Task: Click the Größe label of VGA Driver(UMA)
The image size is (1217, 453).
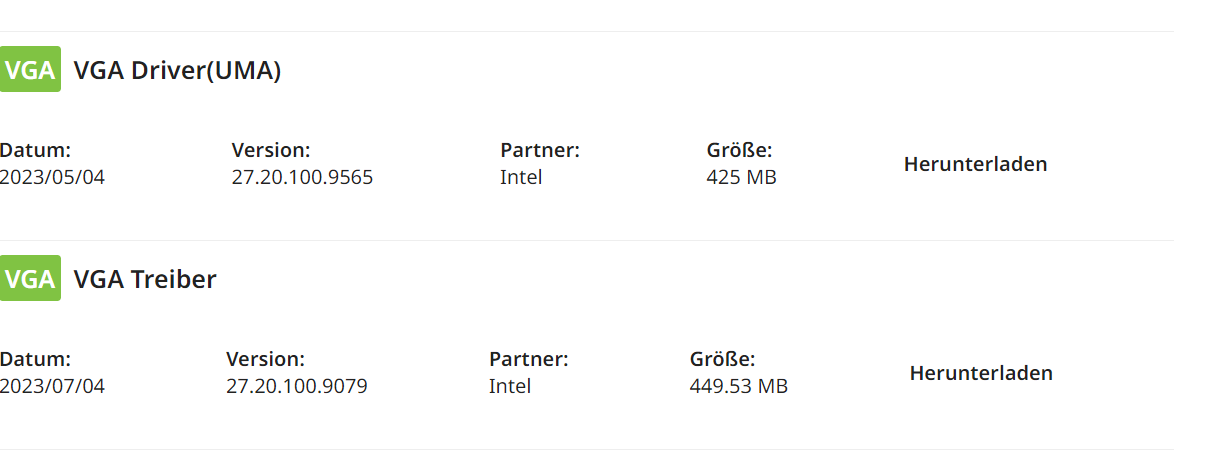Action: click(x=739, y=151)
